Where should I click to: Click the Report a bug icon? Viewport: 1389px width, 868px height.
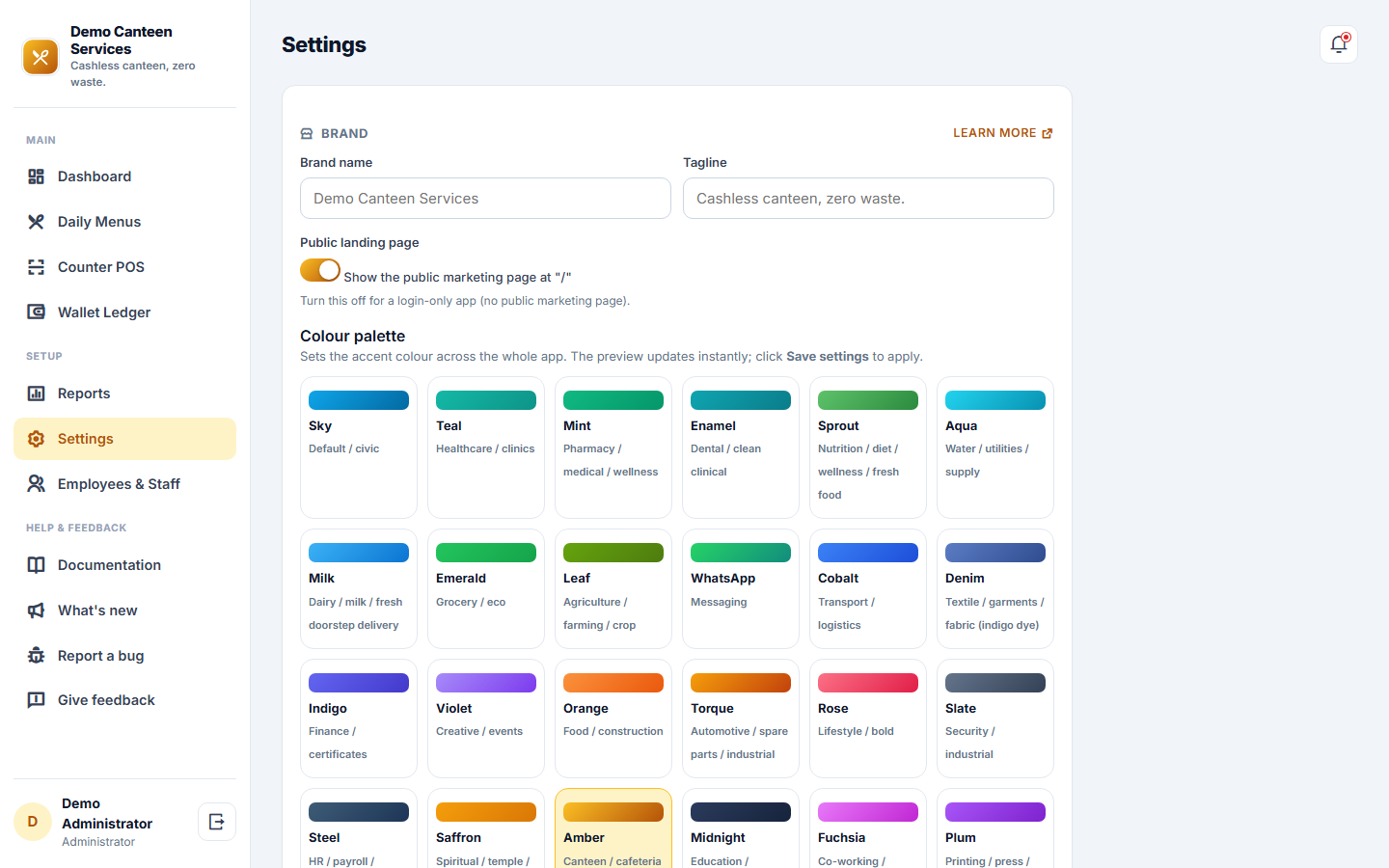(36, 656)
